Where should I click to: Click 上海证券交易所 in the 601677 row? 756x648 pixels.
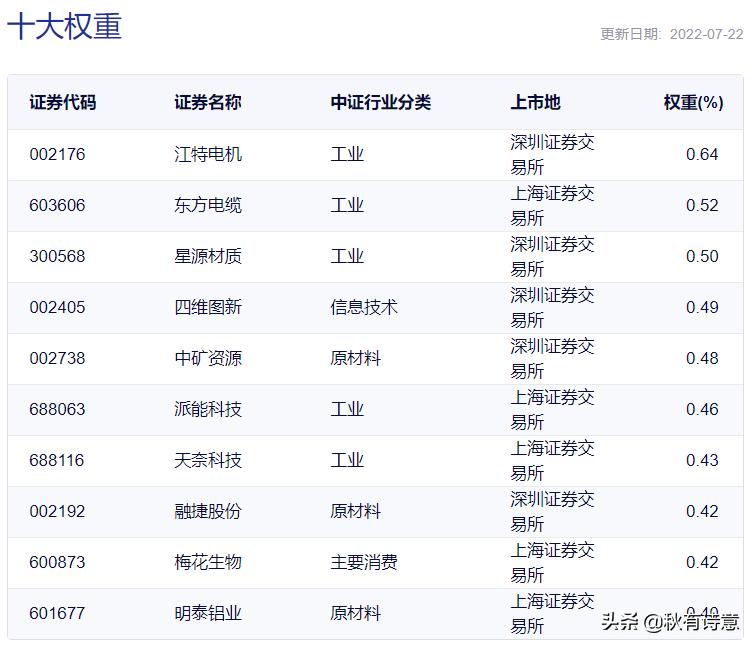coord(553,615)
